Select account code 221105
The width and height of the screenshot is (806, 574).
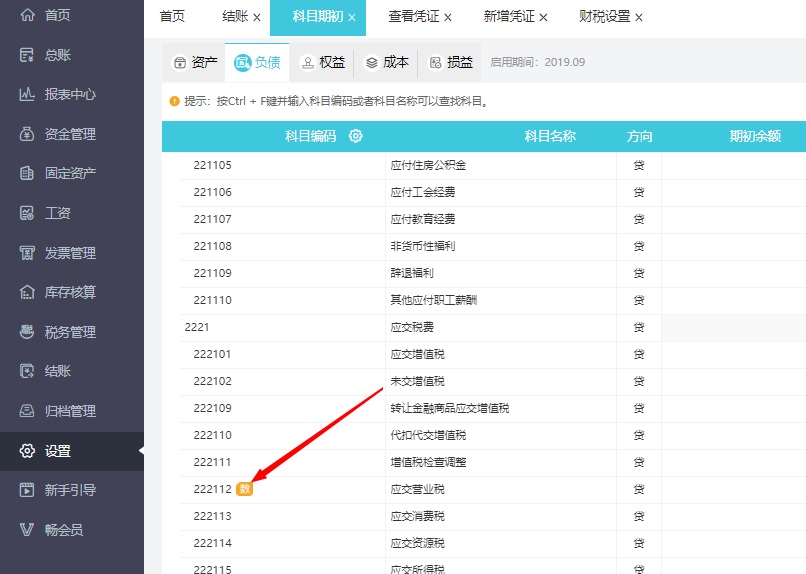pyautogui.click(x=213, y=165)
